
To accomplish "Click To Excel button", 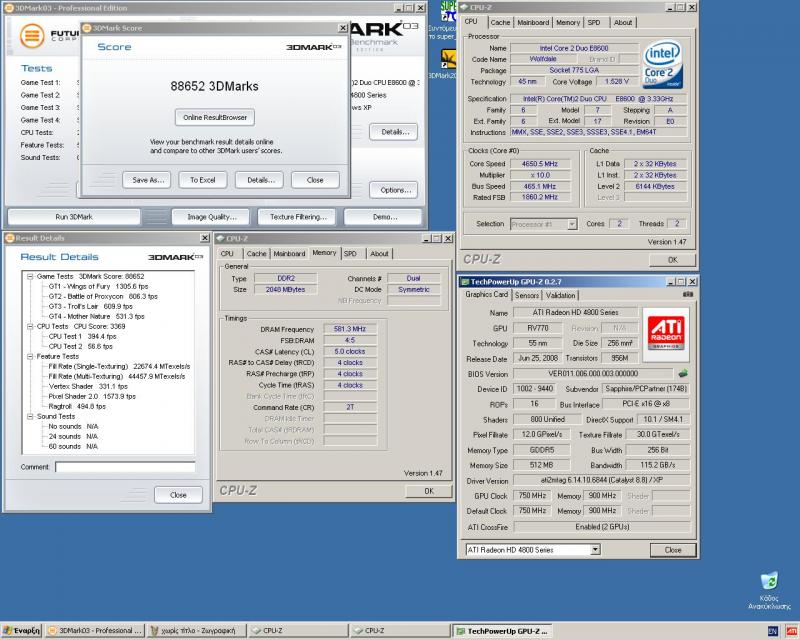I will (203, 180).
